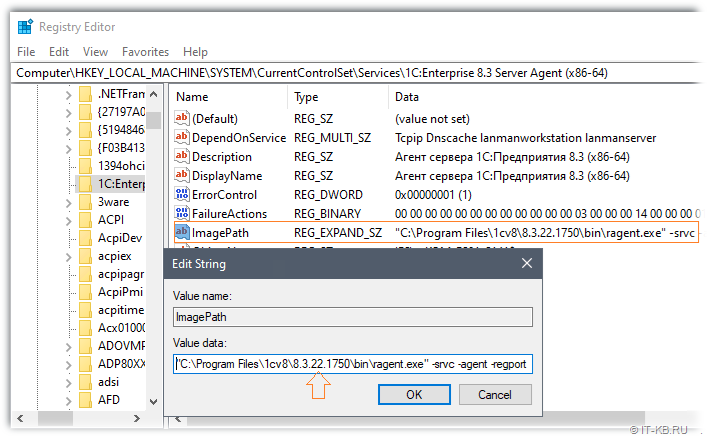The image size is (707, 436).
Task: Click the Value data field in Edit String
Action: (x=353, y=364)
